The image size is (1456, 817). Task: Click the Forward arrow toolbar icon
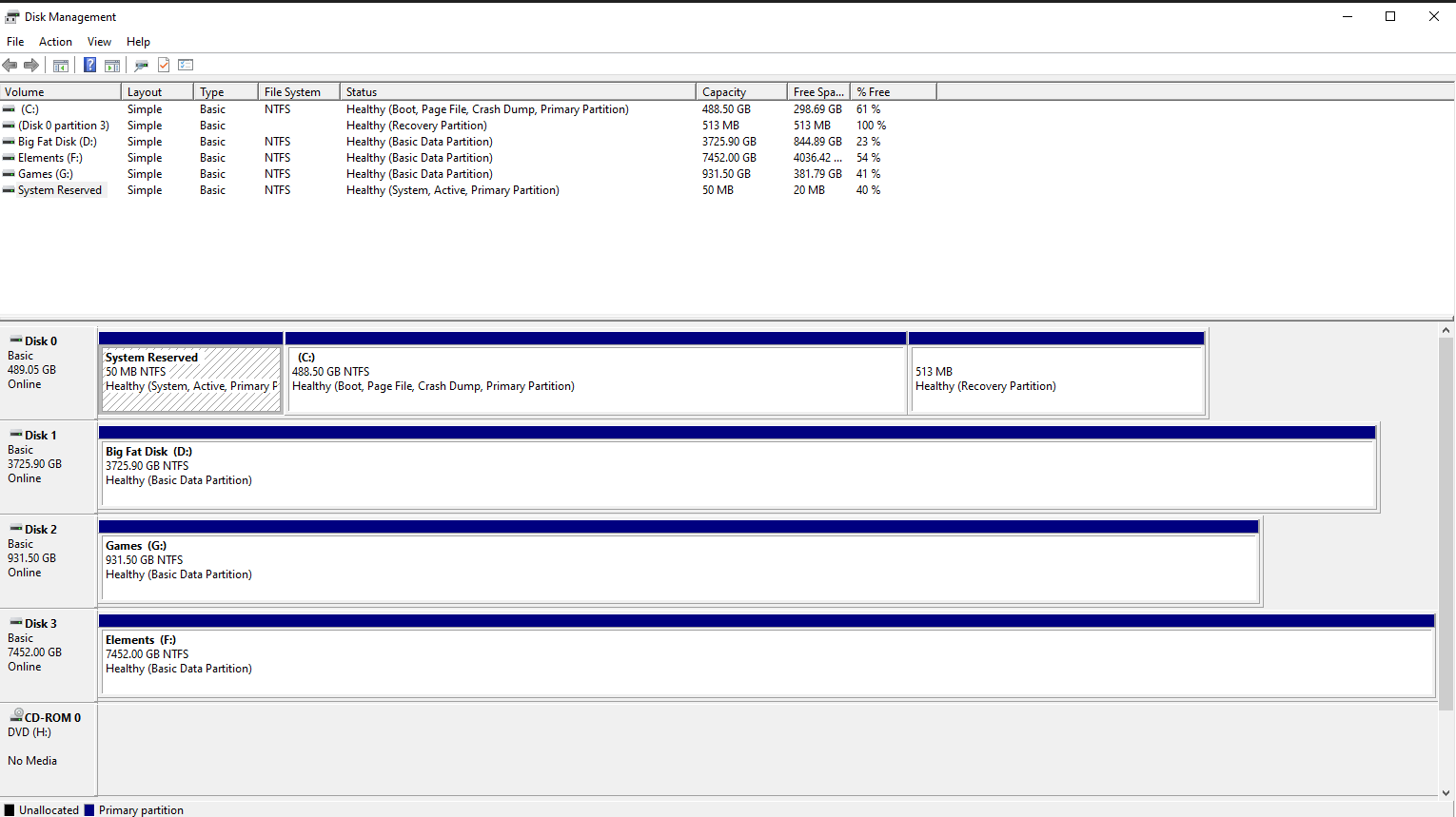(x=31, y=65)
